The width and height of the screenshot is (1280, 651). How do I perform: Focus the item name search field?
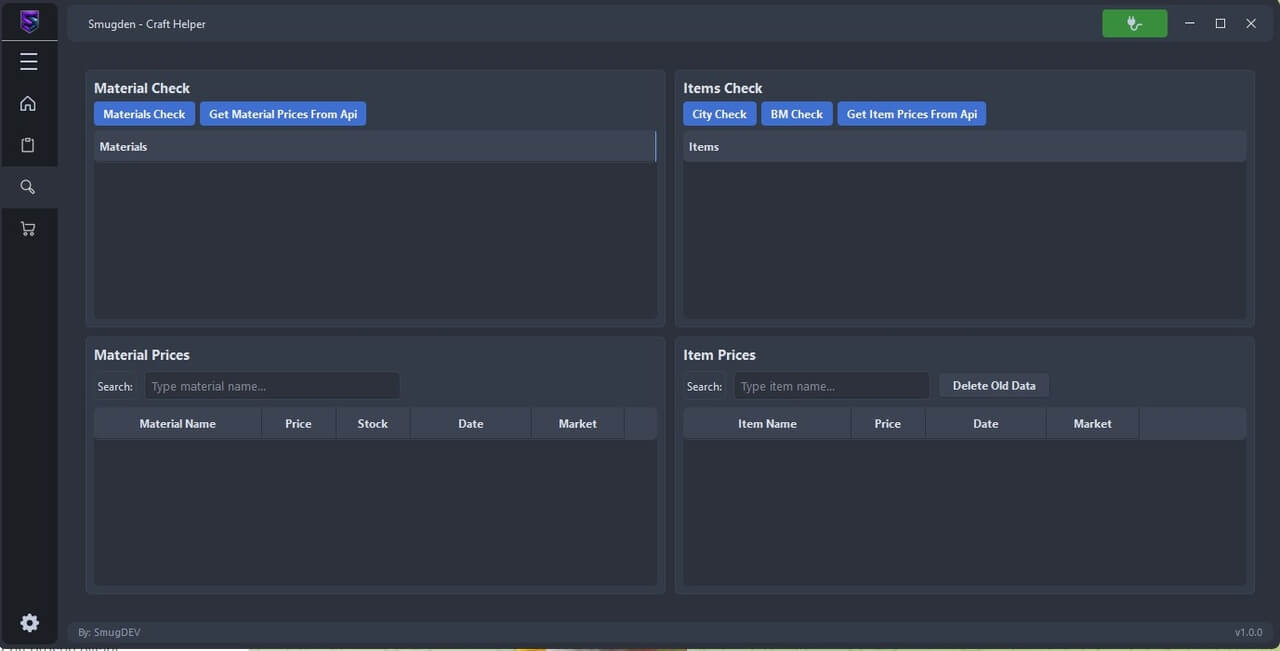coord(831,386)
